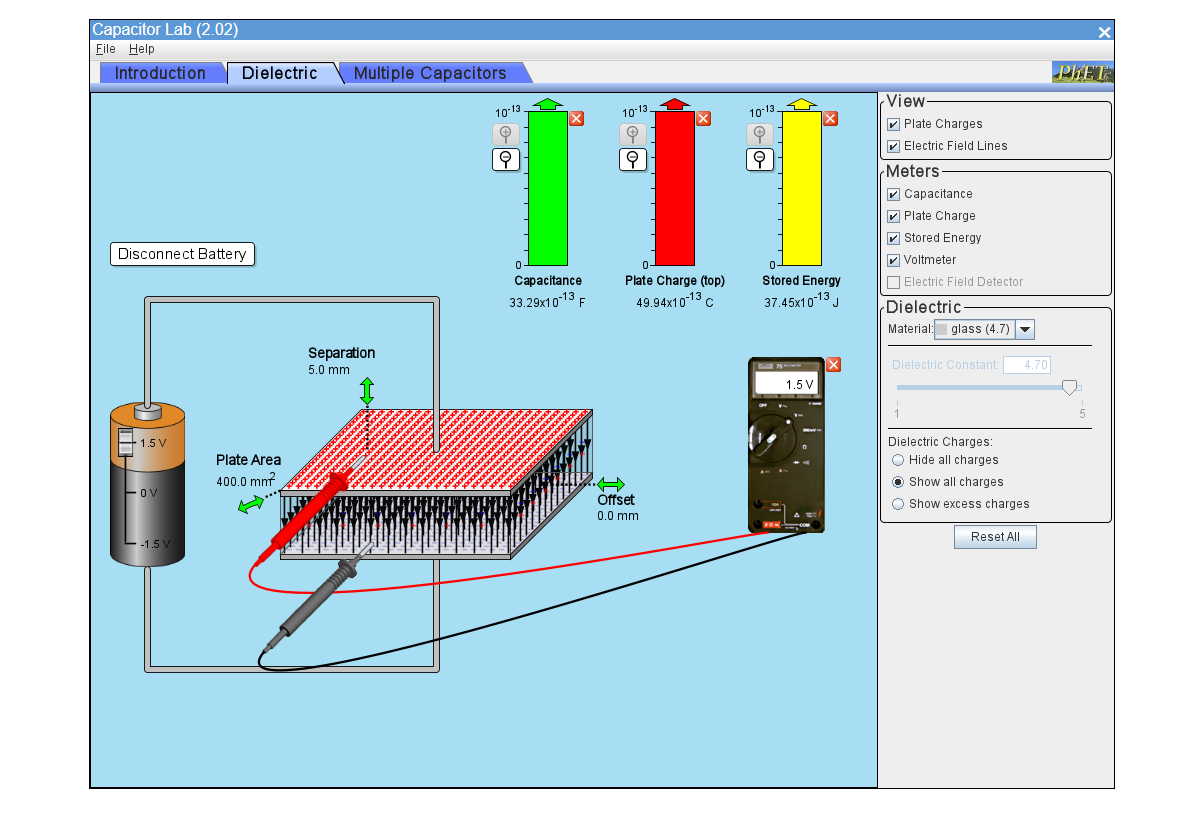The height and width of the screenshot is (815, 1182).
Task: Close the Stored Energy meter
Action: (x=831, y=118)
